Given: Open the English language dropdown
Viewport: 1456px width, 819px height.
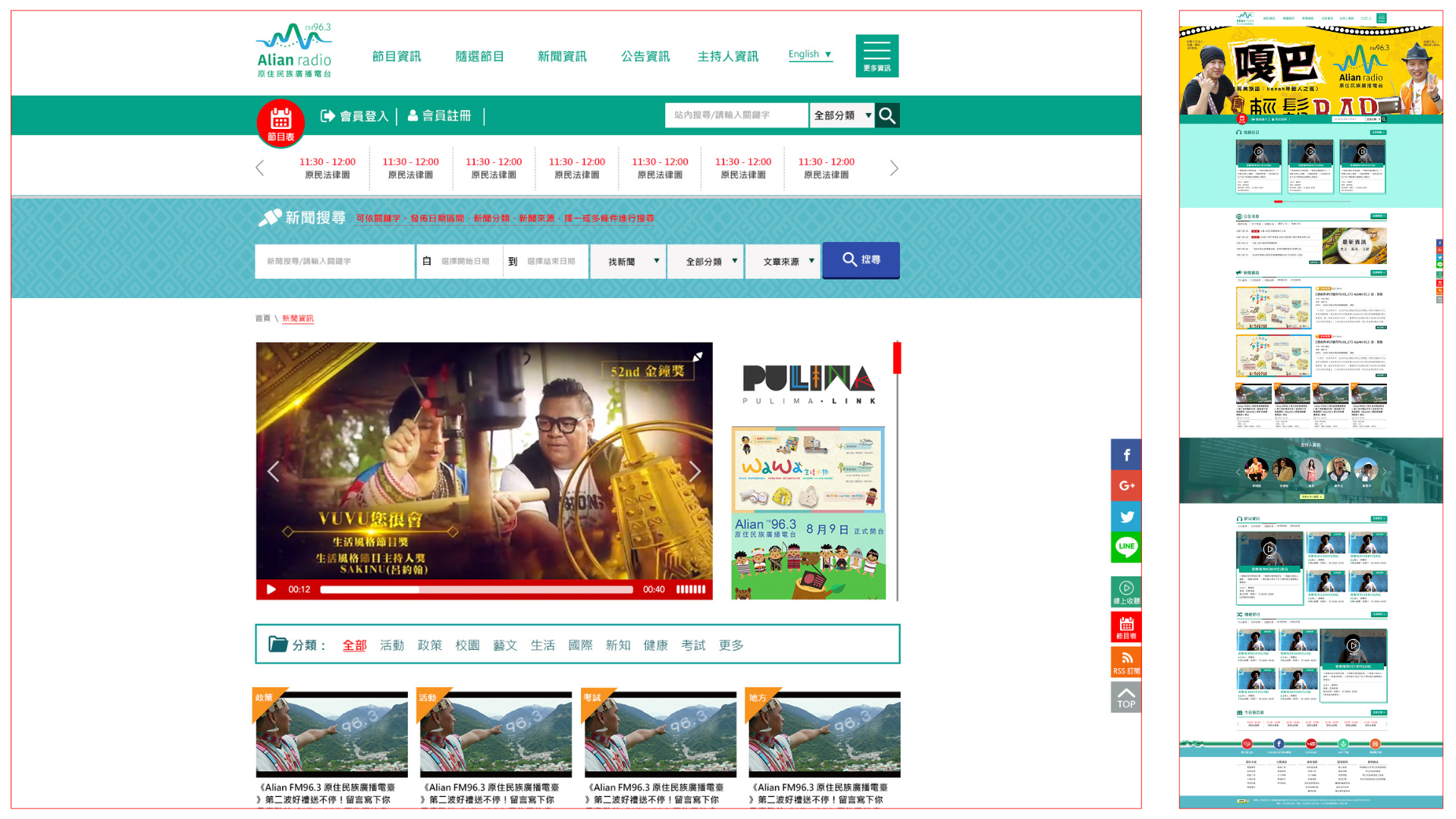Looking at the screenshot, I should click(x=810, y=55).
